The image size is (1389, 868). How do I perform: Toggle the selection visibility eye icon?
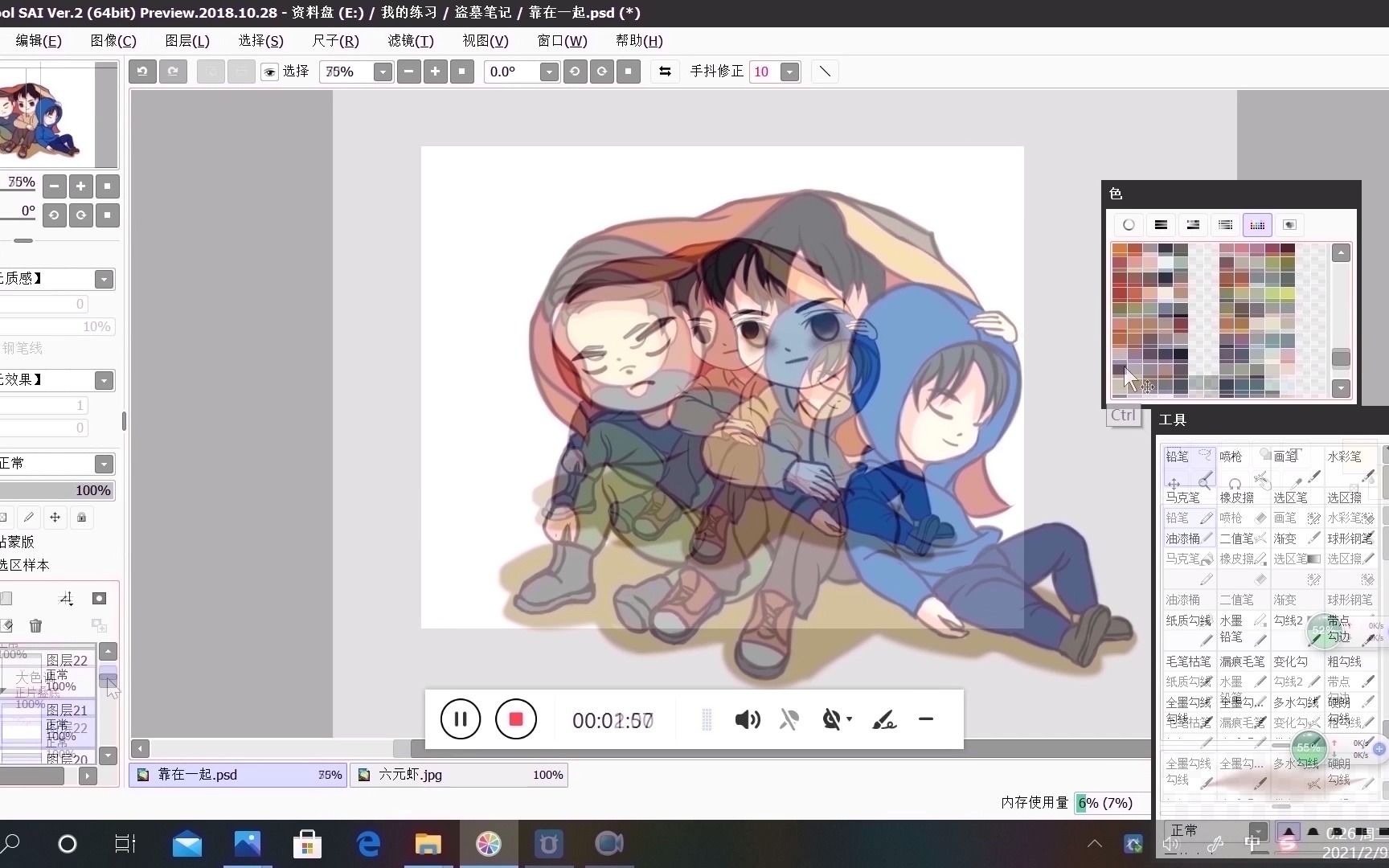(x=269, y=72)
